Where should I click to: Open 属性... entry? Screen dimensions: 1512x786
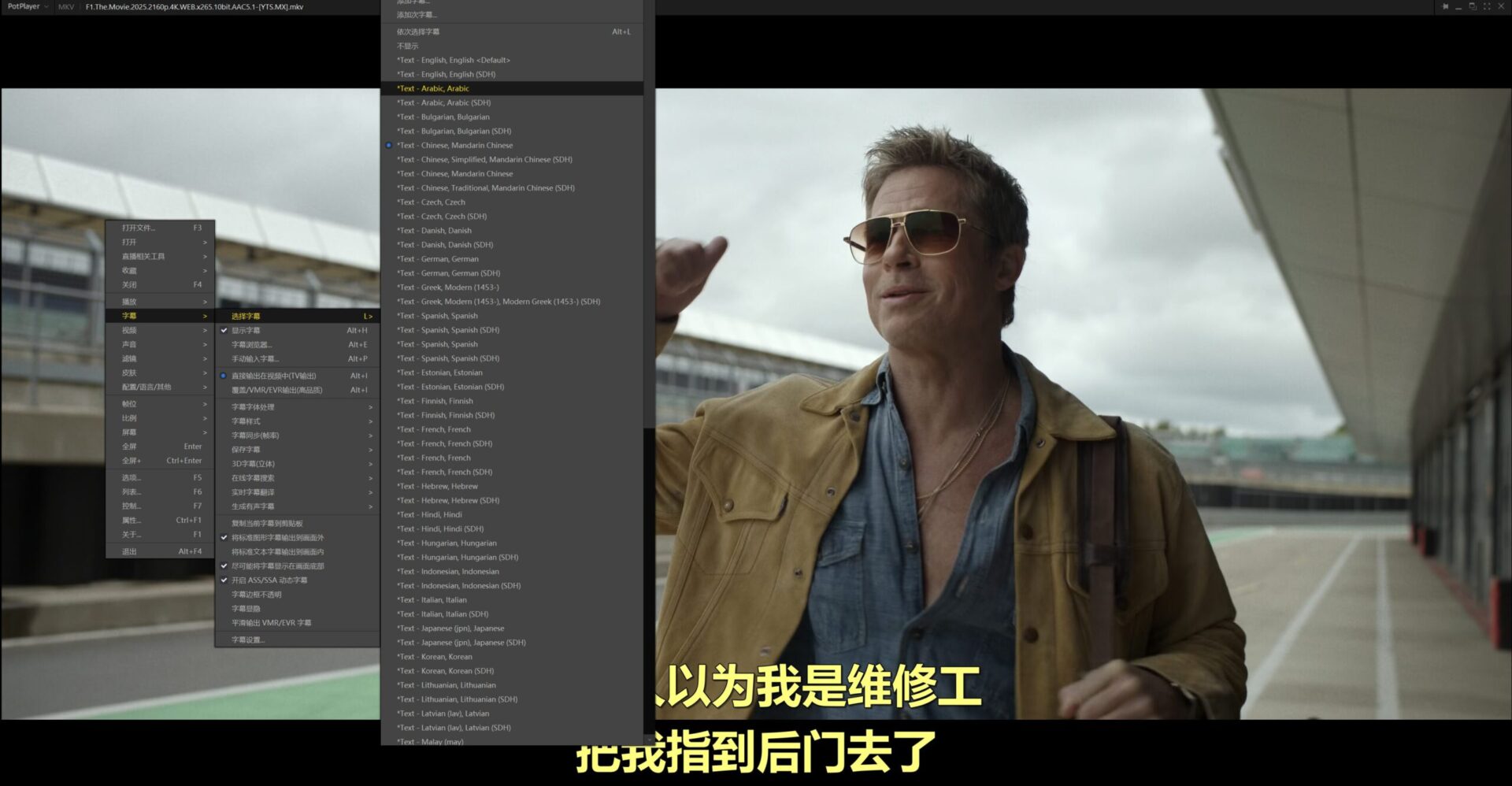coord(161,520)
